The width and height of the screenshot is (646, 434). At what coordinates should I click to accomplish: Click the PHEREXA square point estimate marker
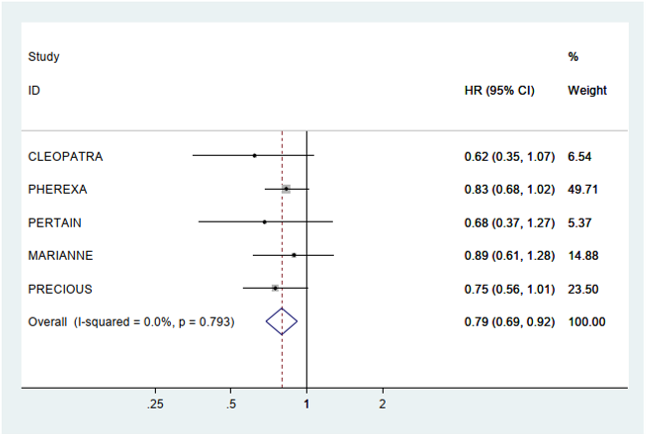tap(286, 188)
